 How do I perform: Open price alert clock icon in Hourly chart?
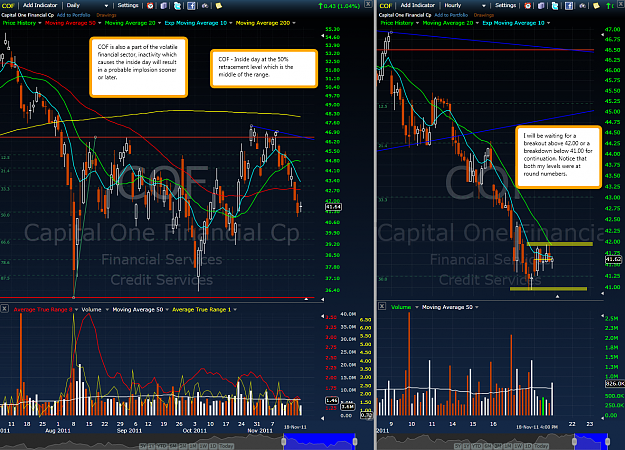click(x=528, y=6)
